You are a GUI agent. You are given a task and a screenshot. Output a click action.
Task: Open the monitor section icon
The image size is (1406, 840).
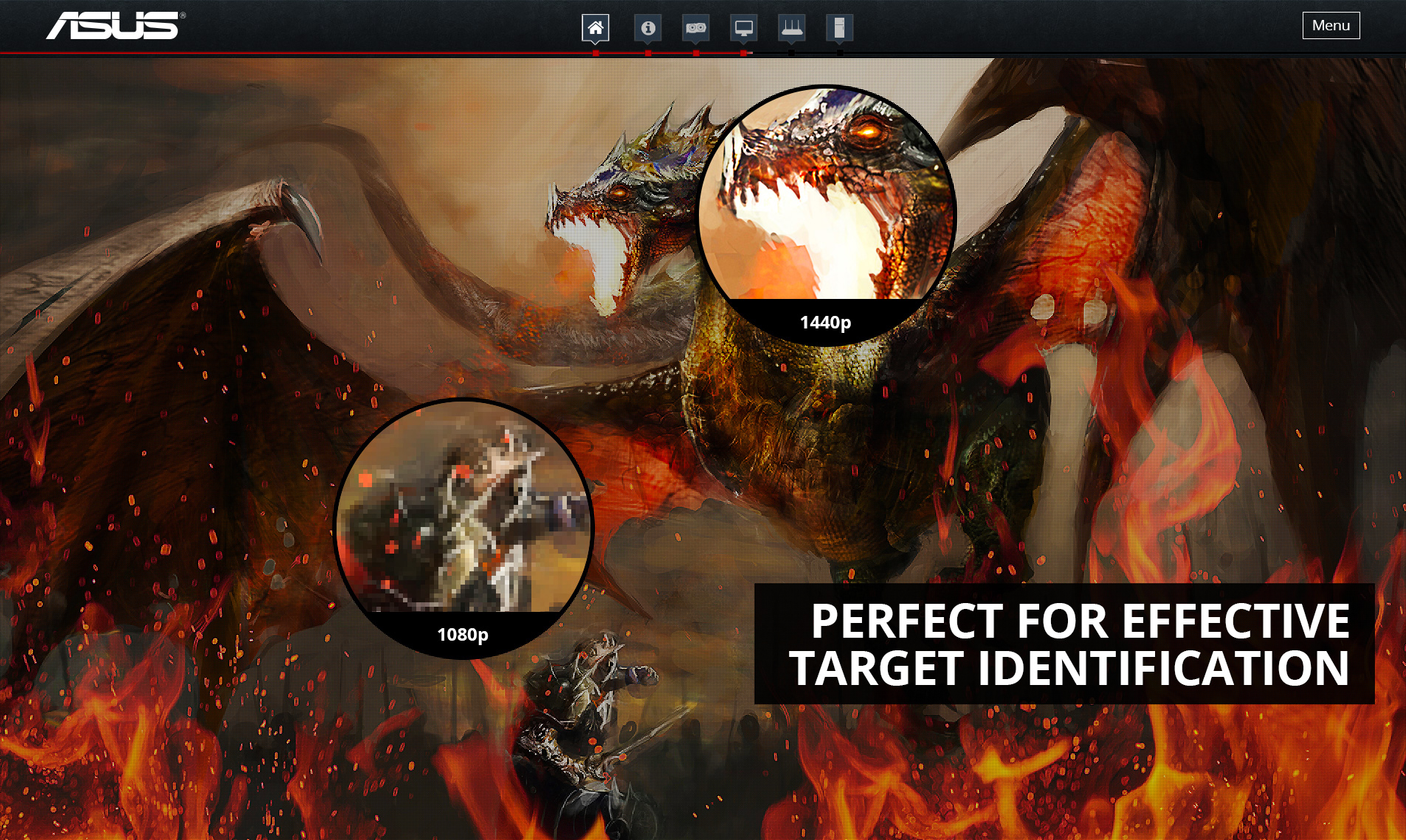pyautogui.click(x=743, y=28)
